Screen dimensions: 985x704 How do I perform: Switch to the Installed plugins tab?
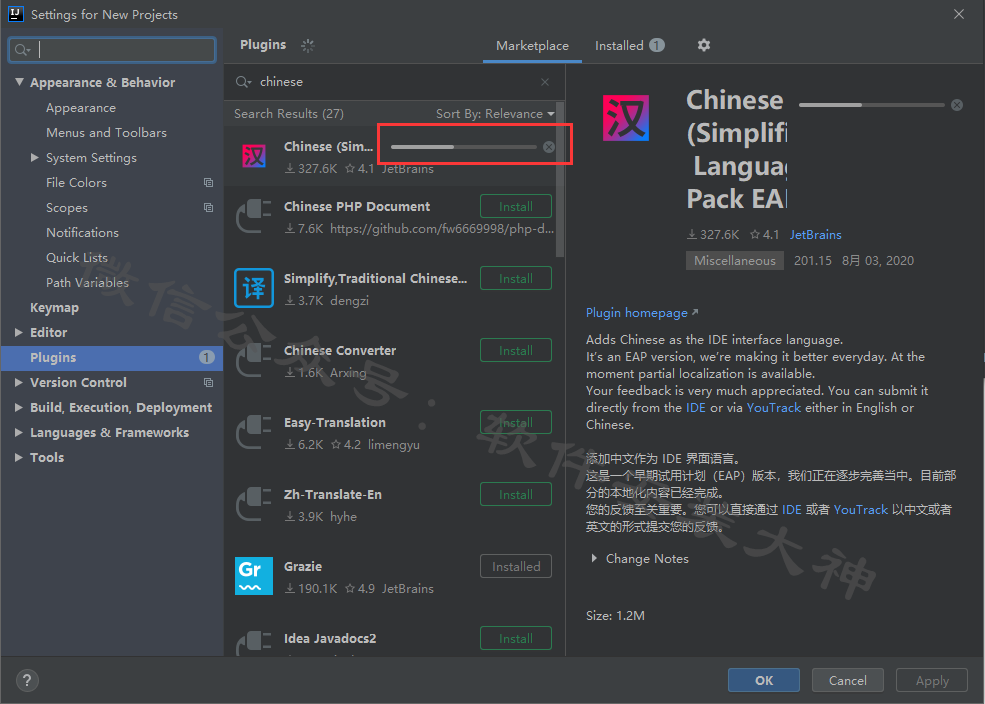pos(629,46)
